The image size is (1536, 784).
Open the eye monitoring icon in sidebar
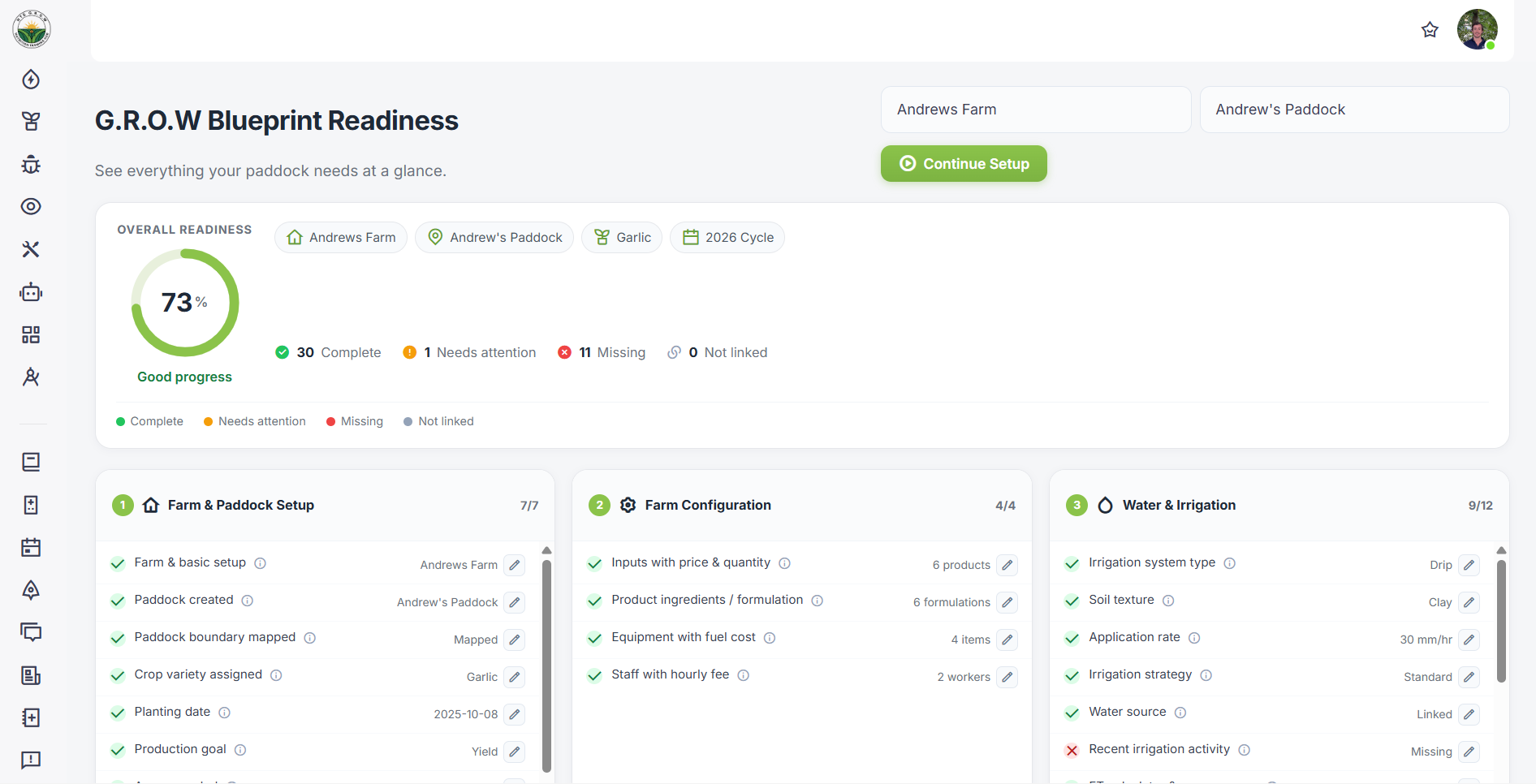click(31, 206)
